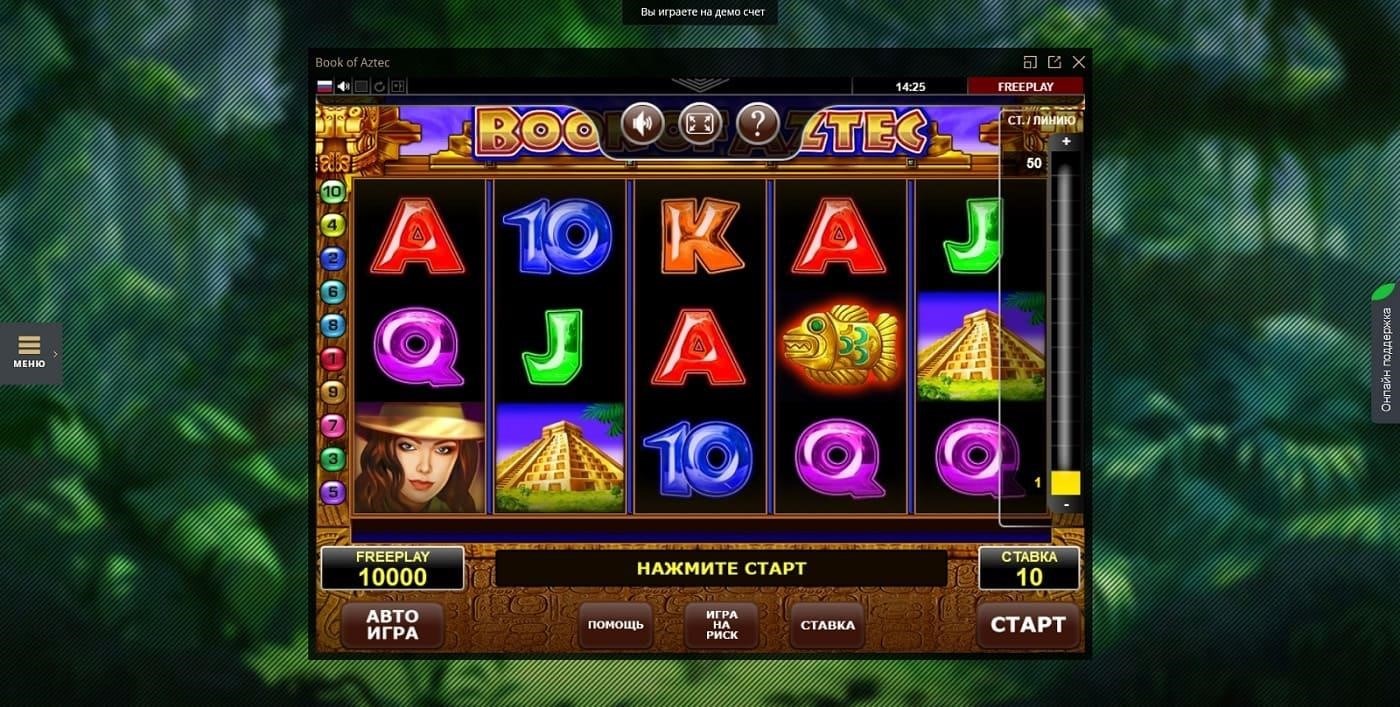The width and height of the screenshot is (1400, 707).
Task: Open the МЕНЮ hamburger side menu
Action: (x=30, y=353)
